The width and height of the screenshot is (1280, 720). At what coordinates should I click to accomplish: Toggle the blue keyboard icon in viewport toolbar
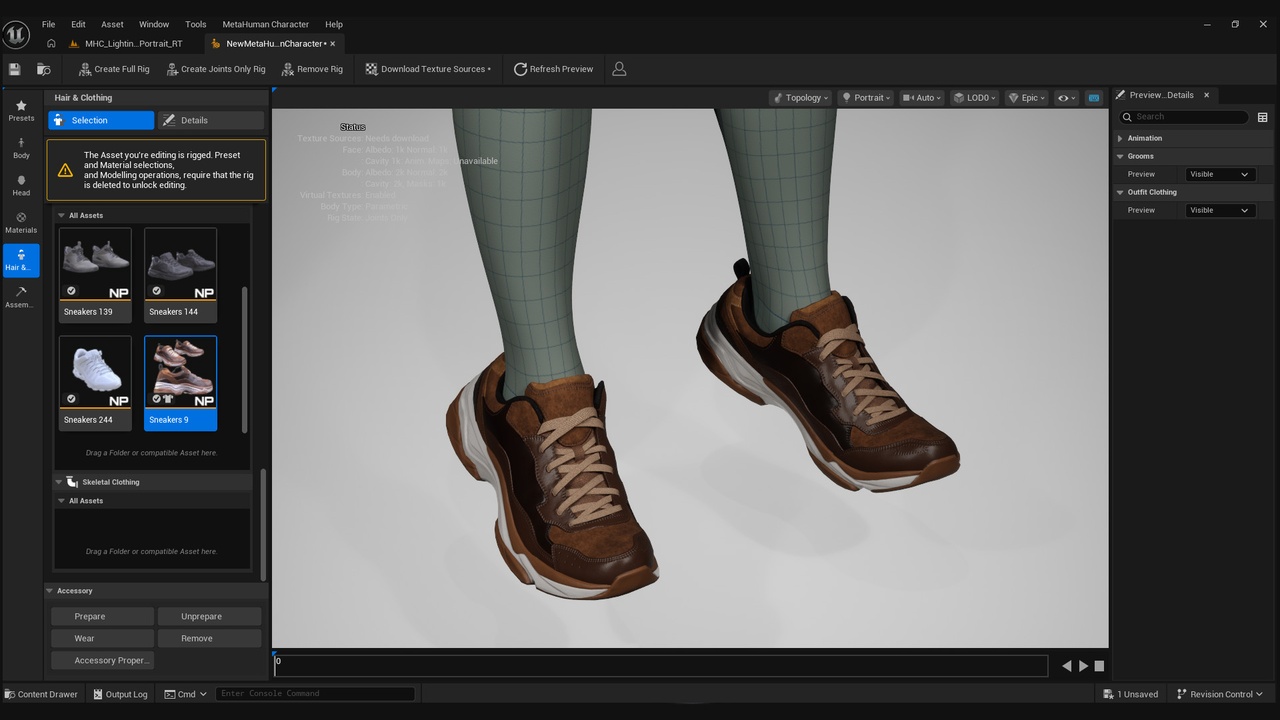[x=1094, y=98]
